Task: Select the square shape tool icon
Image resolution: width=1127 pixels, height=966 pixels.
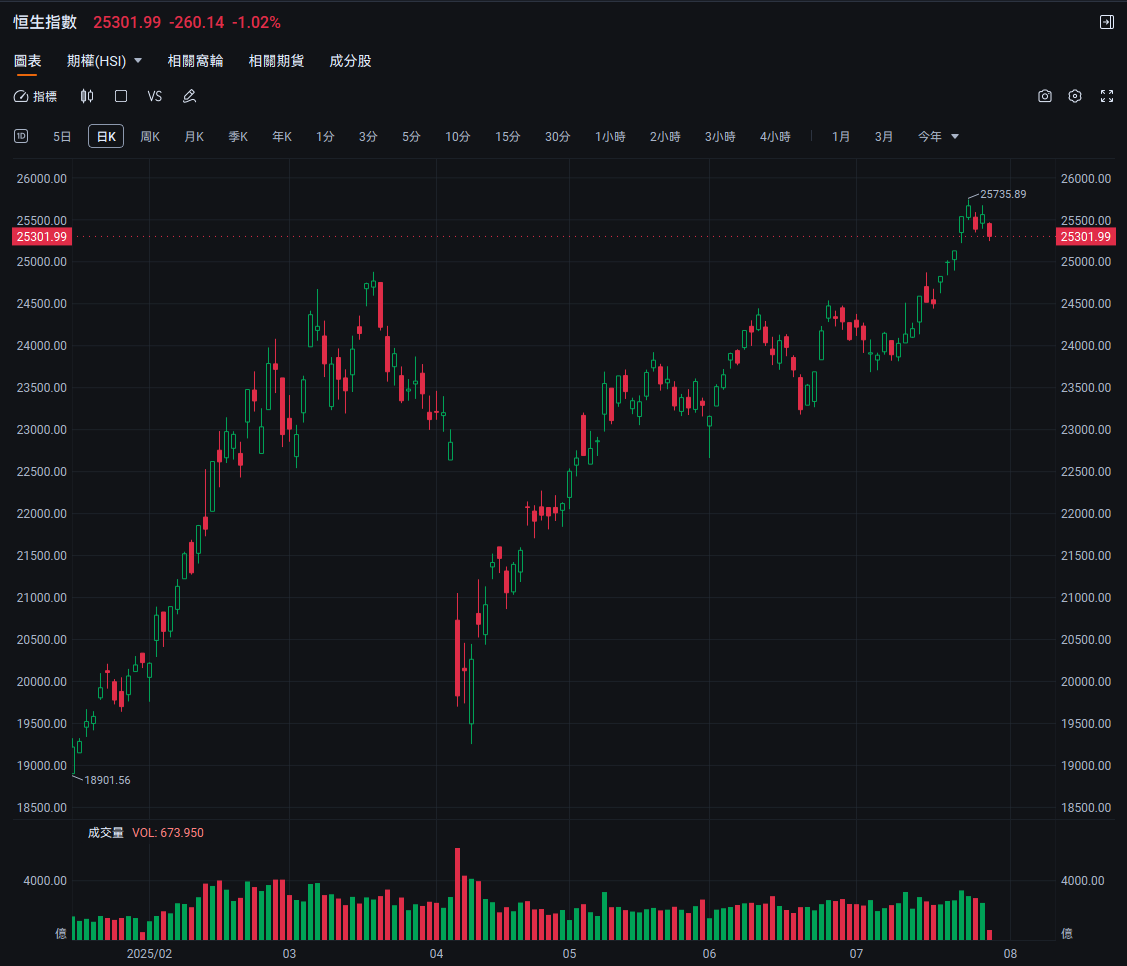Action: (x=121, y=96)
